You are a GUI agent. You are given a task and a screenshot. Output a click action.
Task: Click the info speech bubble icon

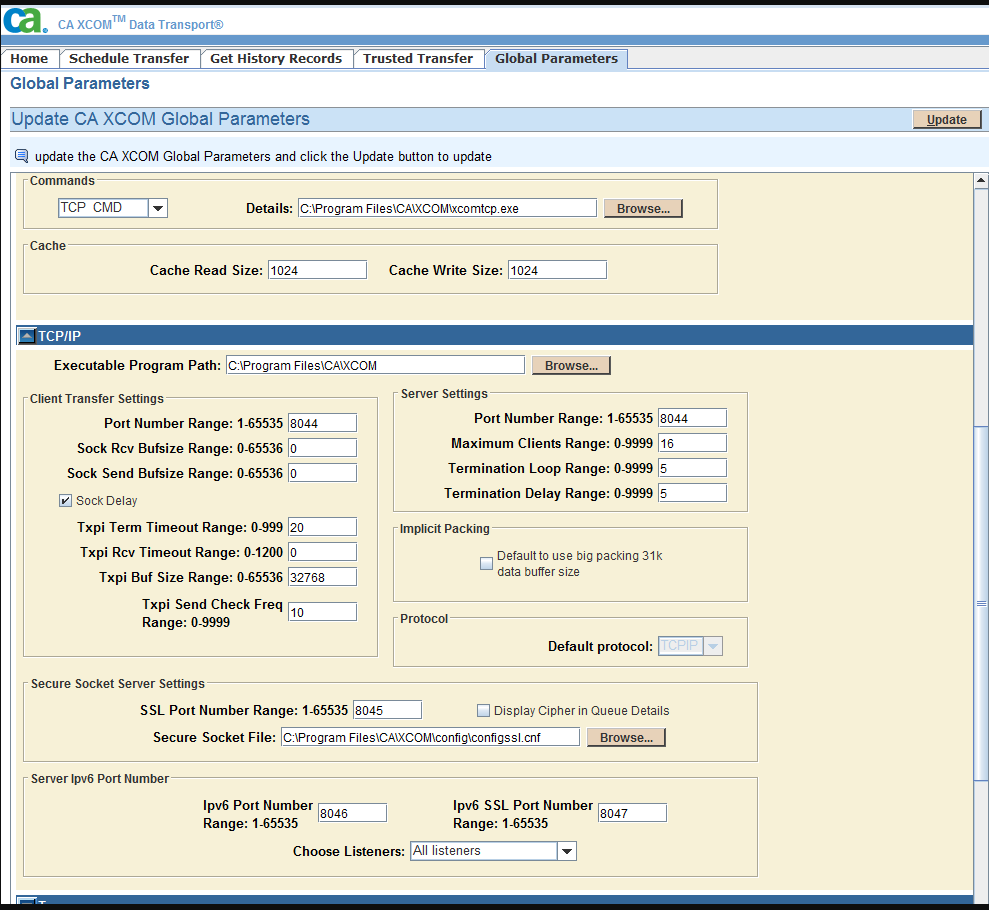pos(21,156)
